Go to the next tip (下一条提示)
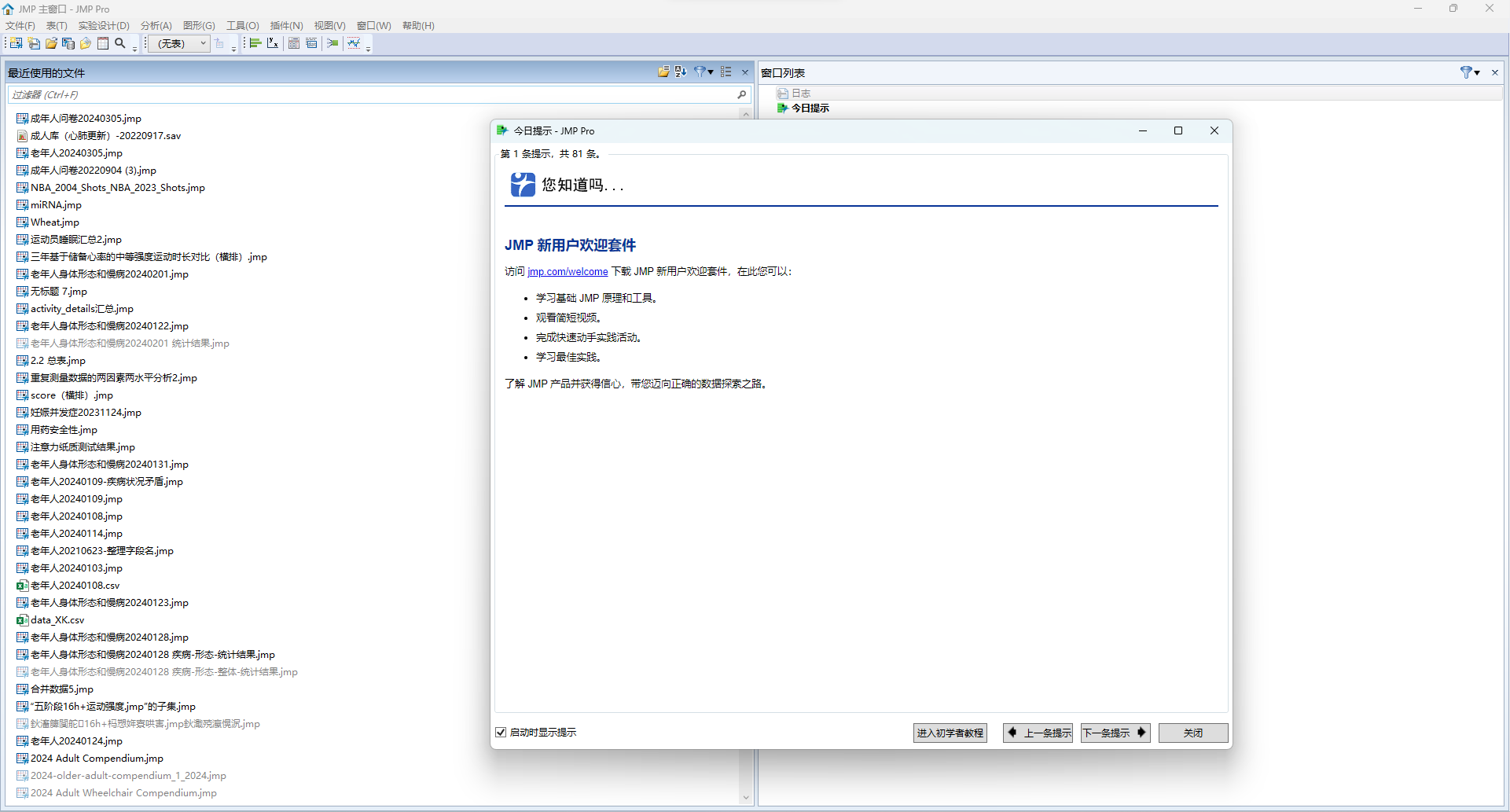This screenshot has width=1510, height=812. (1115, 733)
